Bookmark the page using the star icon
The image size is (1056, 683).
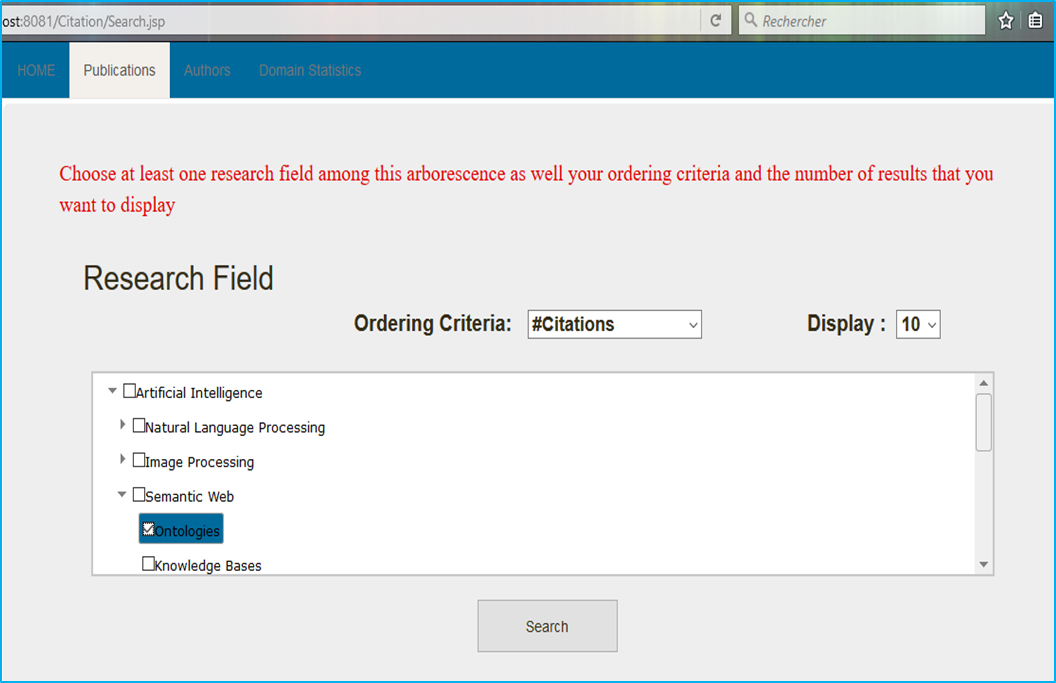click(1005, 19)
